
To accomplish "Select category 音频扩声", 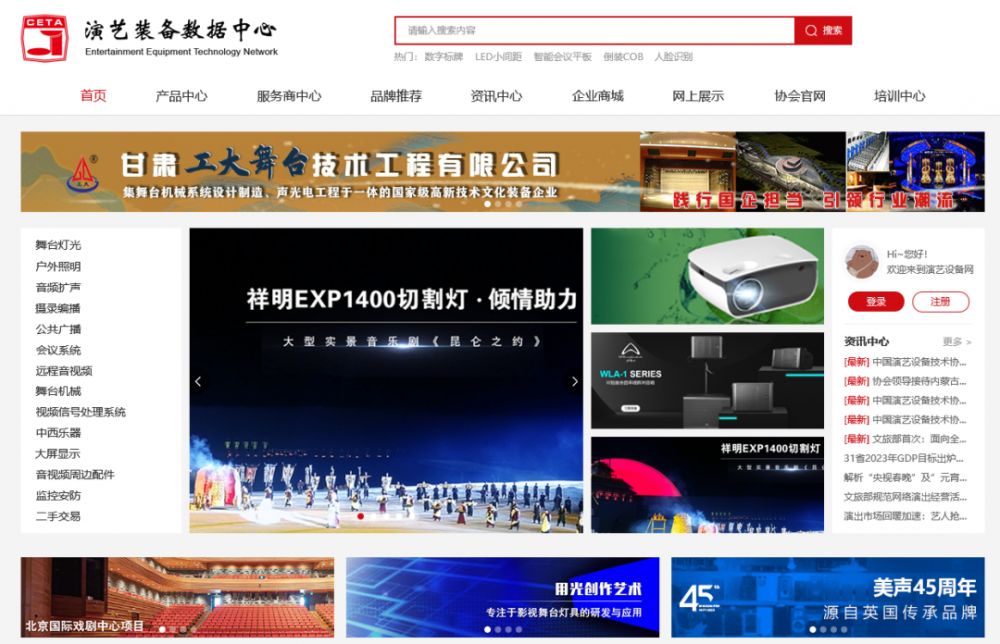I will [x=58, y=287].
